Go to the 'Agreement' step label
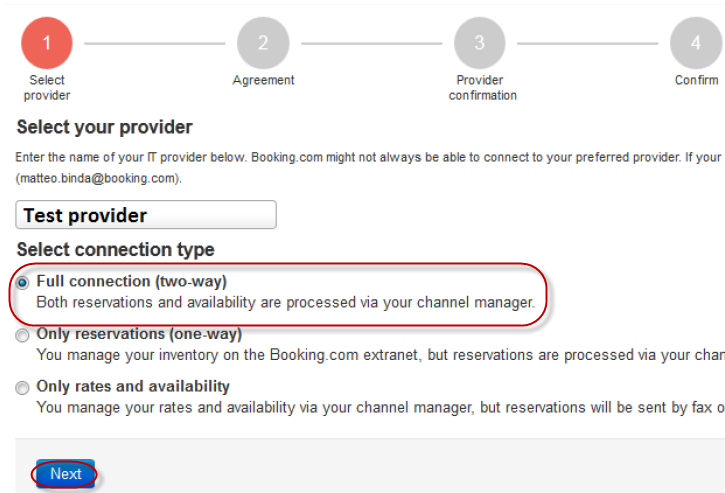The width and height of the screenshot is (725, 493). pyautogui.click(x=263, y=80)
